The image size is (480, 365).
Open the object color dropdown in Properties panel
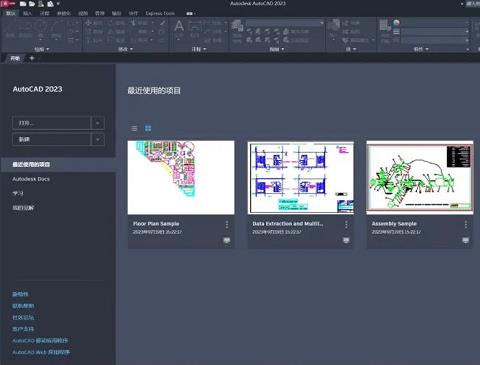tap(435, 23)
